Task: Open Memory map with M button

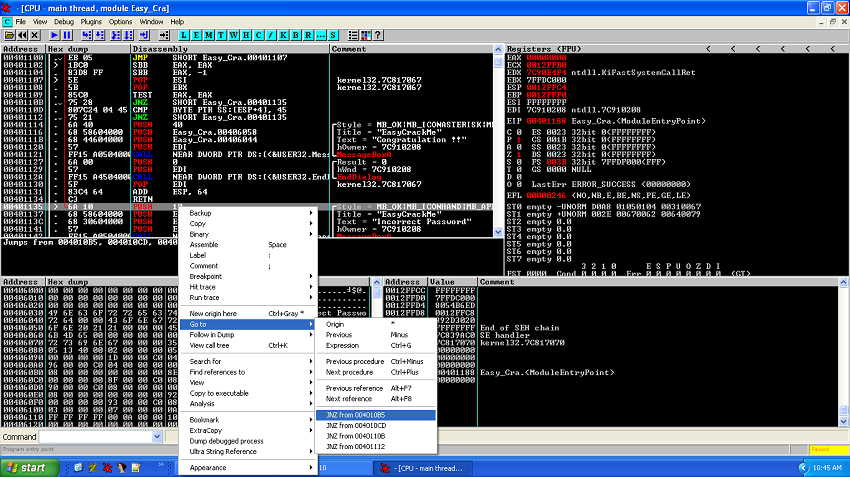Action: pos(209,35)
